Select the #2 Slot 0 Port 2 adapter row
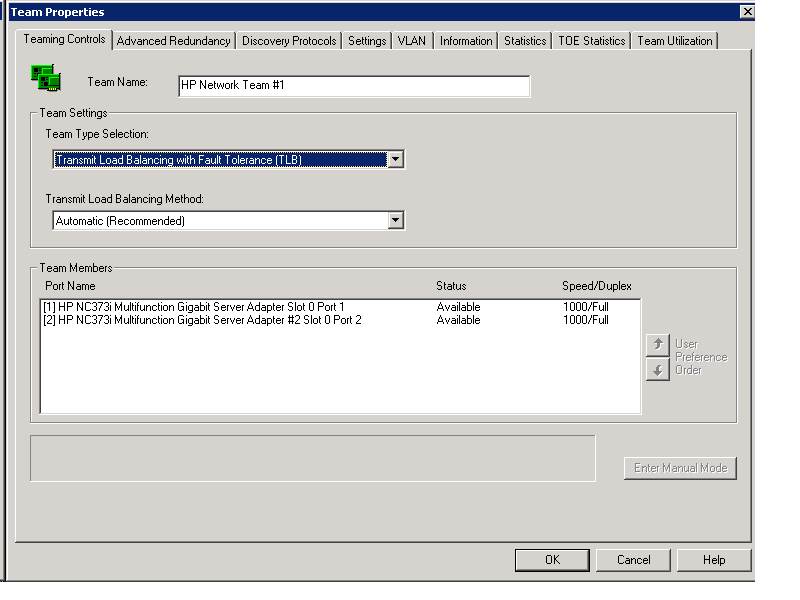This screenshot has width=800, height=600. (x=340, y=320)
